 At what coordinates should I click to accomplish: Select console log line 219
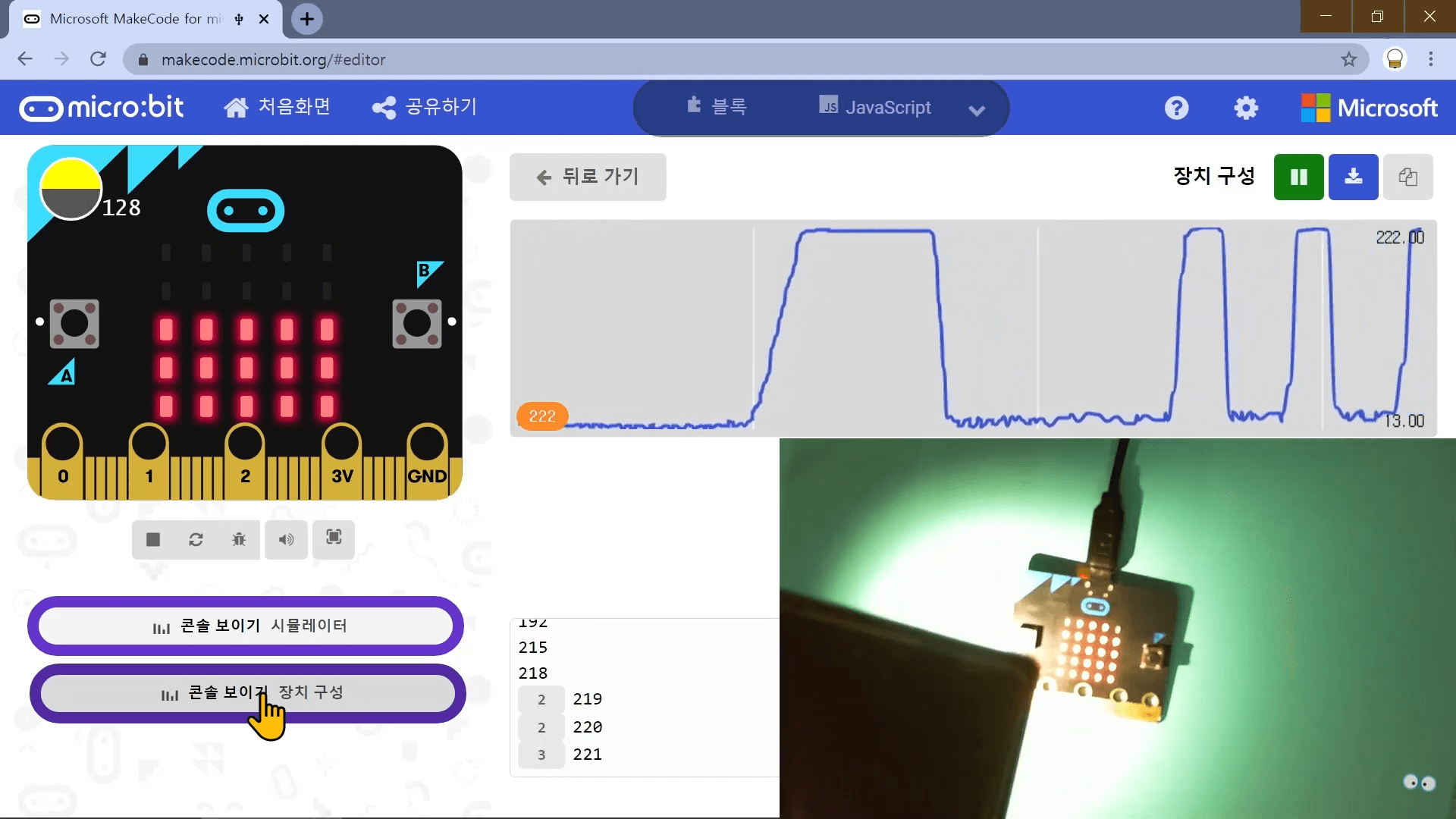click(x=588, y=699)
